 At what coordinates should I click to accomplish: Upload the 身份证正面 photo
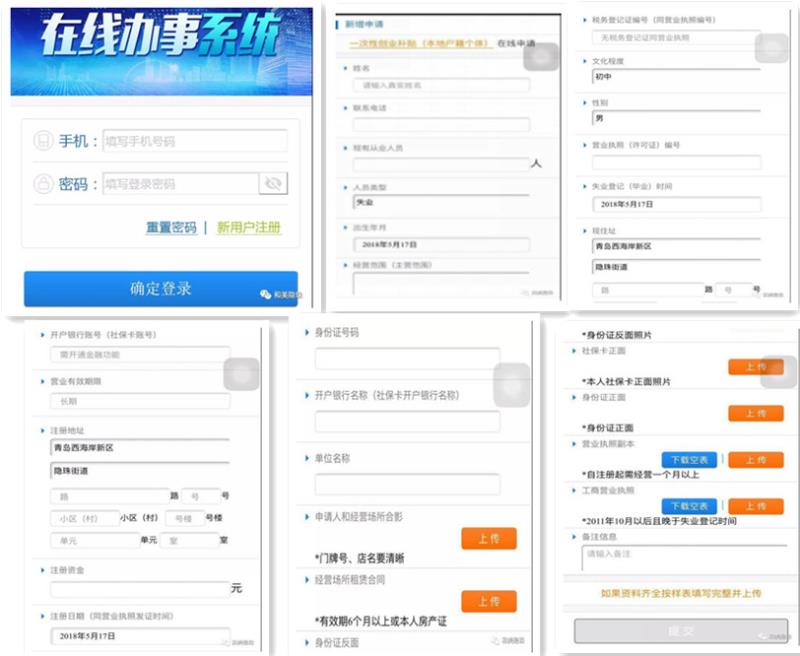tap(755, 414)
